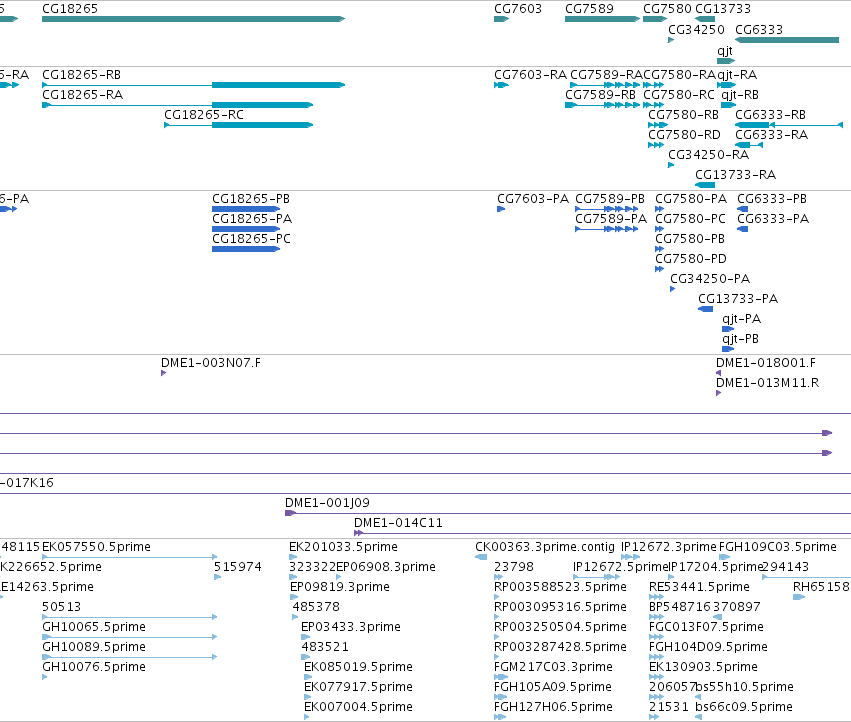Select EST EP09819.3prime

pos(340,587)
